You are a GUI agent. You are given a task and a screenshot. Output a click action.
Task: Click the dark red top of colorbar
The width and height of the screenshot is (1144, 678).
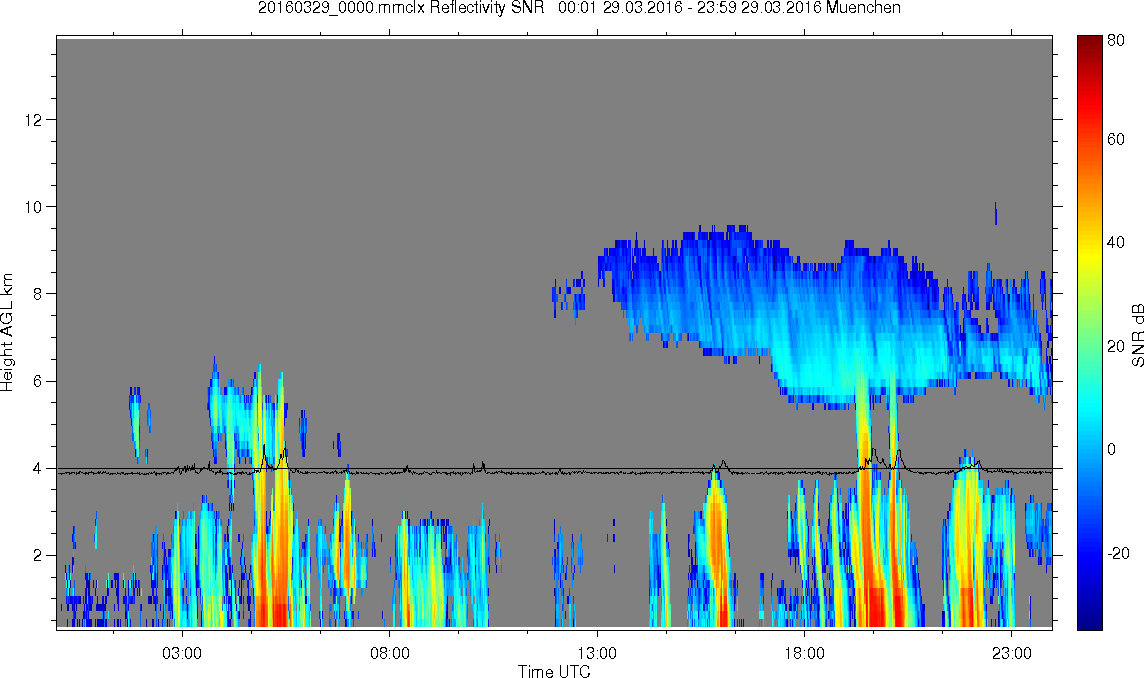tap(1089, 42)
